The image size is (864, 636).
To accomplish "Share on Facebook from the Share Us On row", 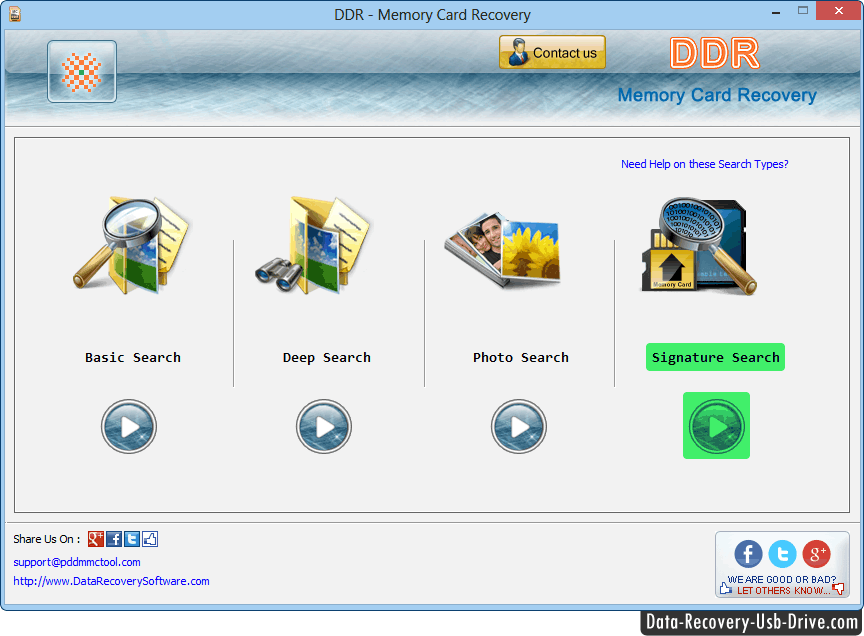I will (113, 538).
